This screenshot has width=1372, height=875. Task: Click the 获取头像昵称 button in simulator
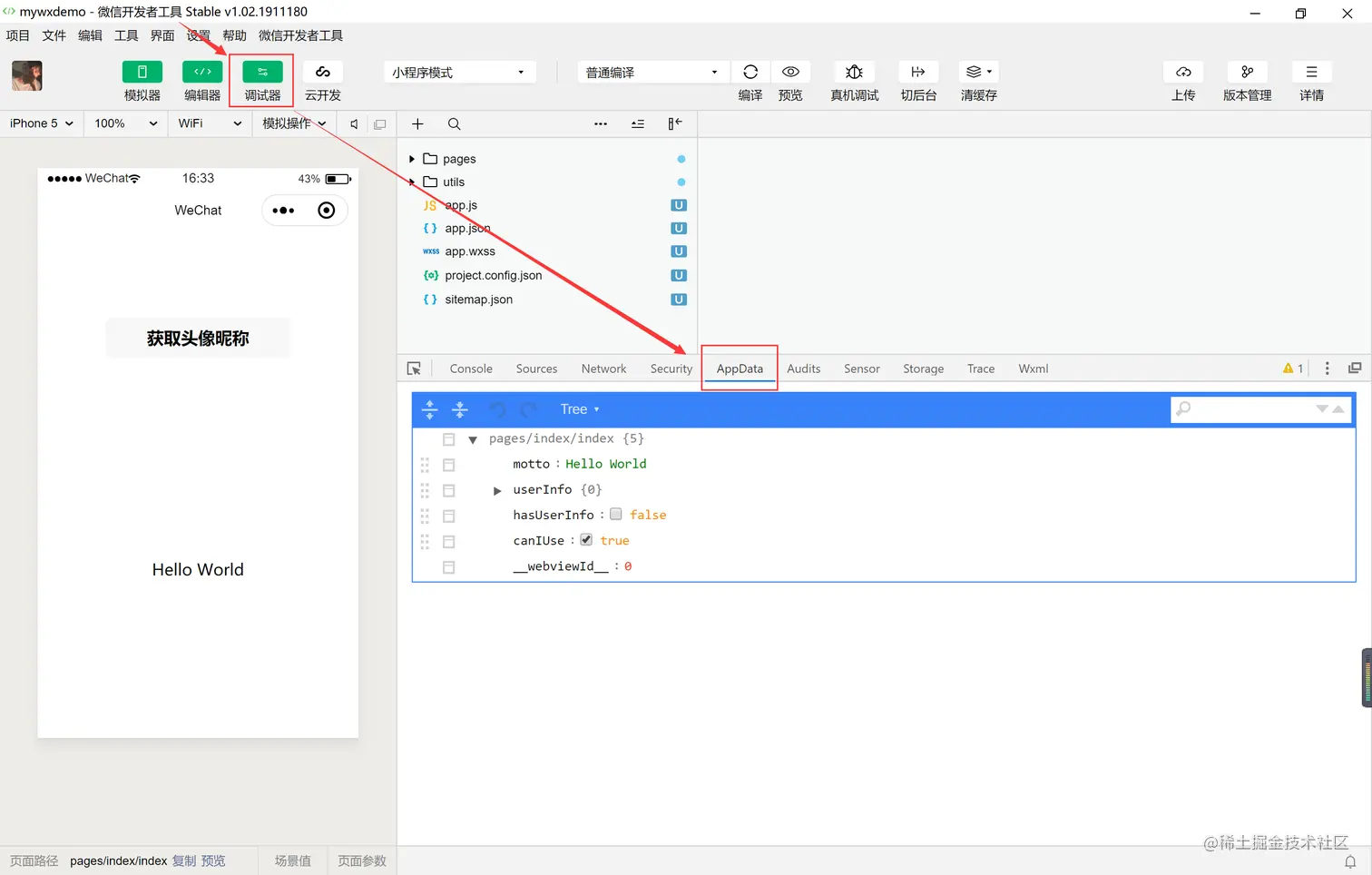[x=198, y=339]
